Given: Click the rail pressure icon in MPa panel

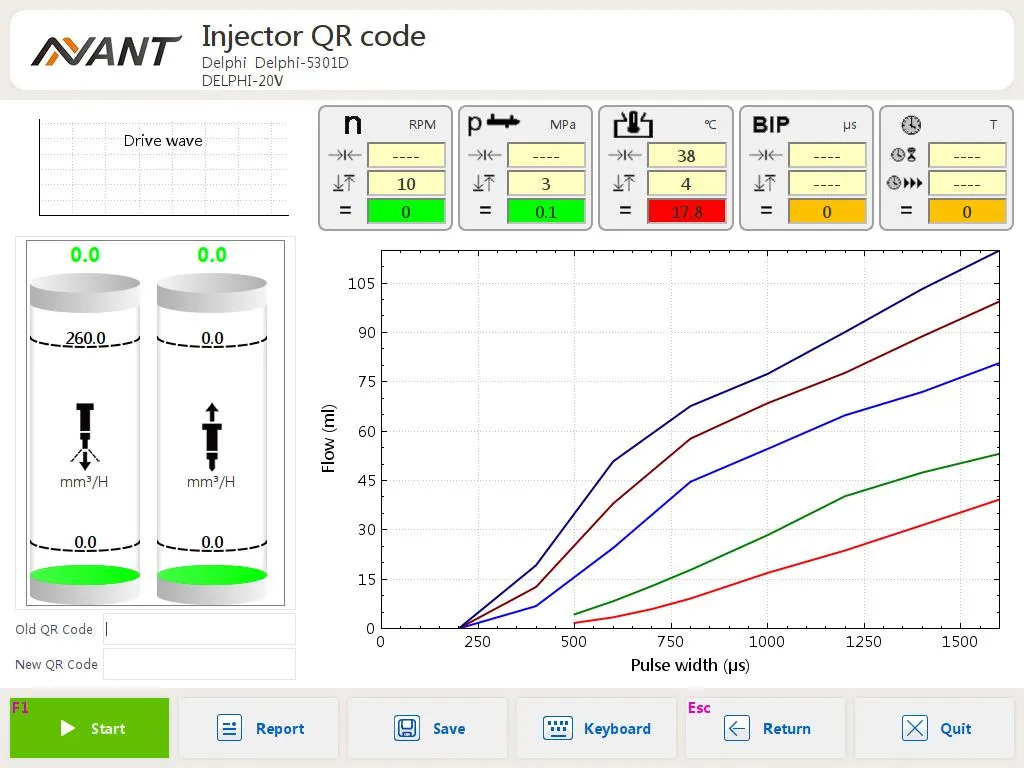Looking at the screenshot, I should [495, 124].
